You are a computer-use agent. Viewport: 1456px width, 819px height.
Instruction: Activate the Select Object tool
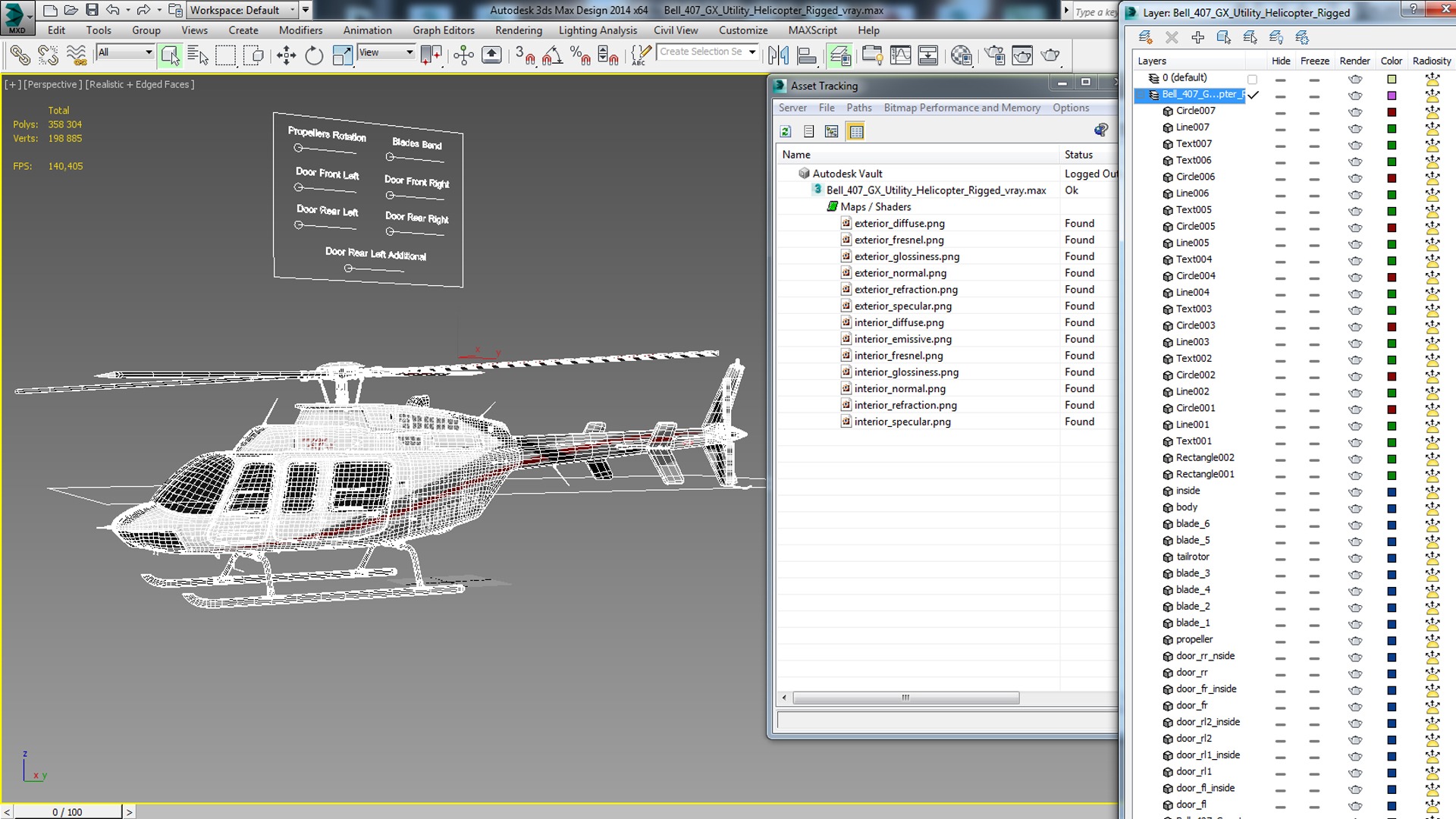click(x=170, y=55)
